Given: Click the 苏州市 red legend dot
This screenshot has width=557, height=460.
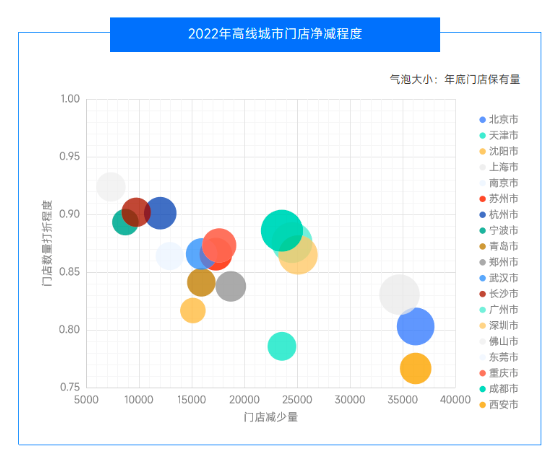Looking at the screenshot, I should [x=482, y=199].
